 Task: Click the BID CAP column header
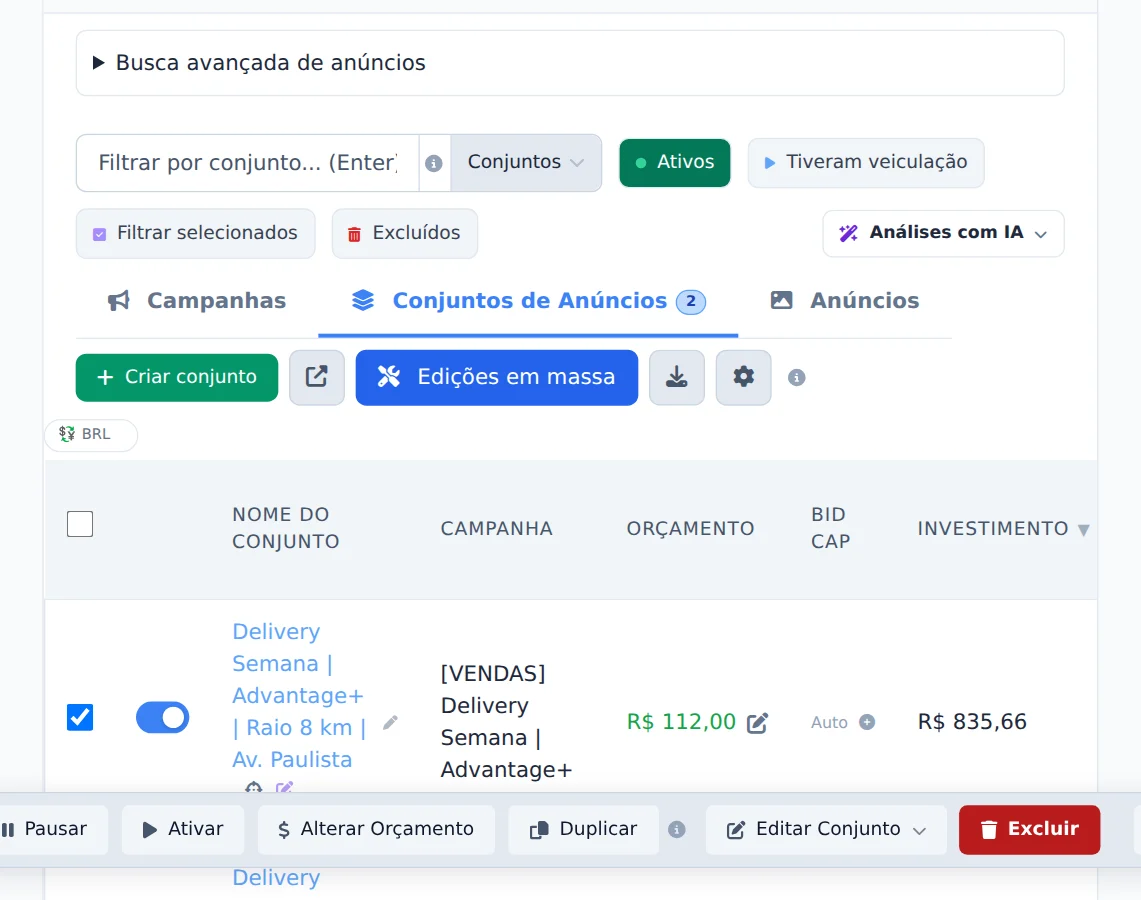[x=830, y=527]
